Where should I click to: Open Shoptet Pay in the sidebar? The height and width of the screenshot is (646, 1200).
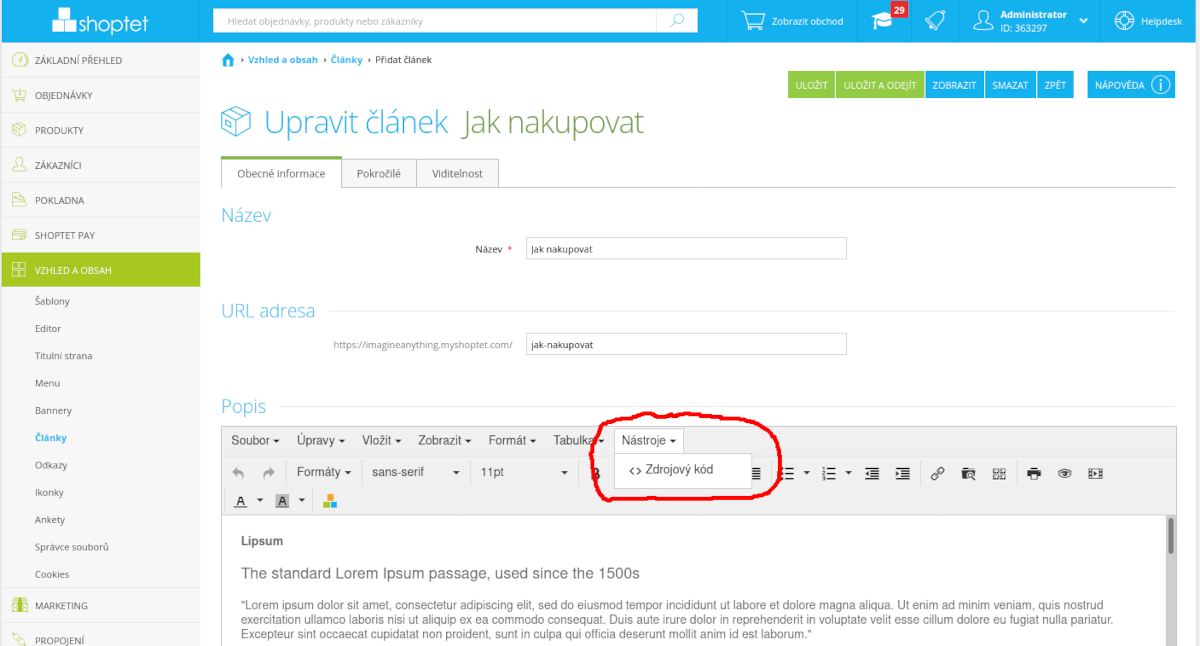coord(100,235)
